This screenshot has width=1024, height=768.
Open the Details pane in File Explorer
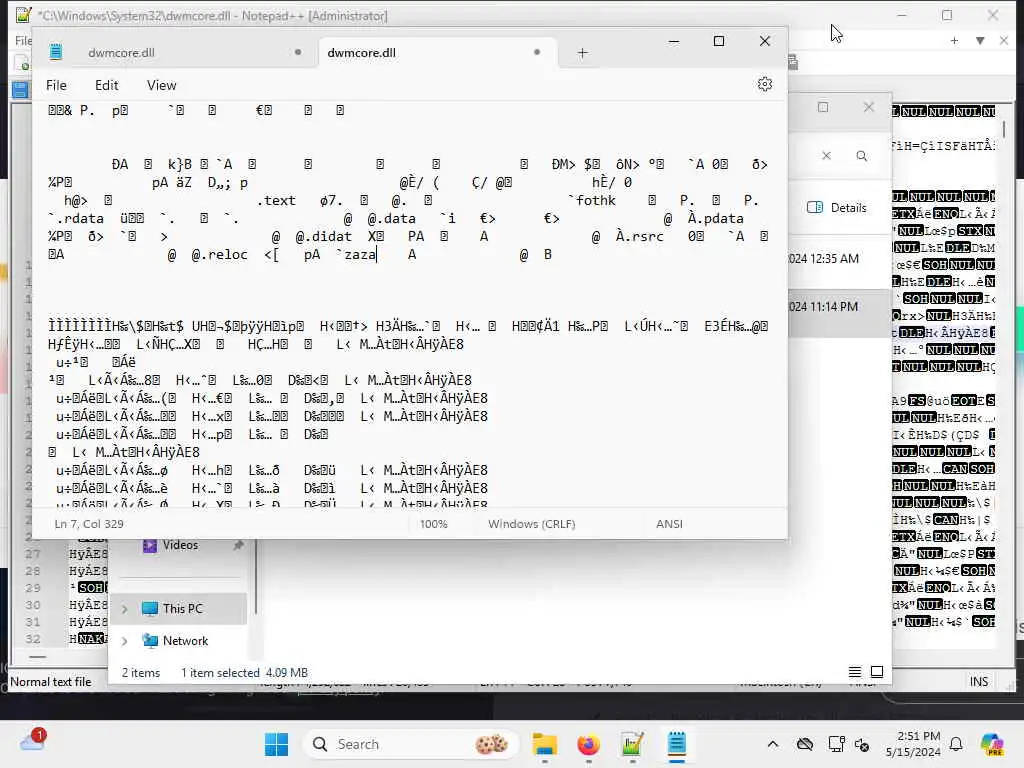click(837, 208)
